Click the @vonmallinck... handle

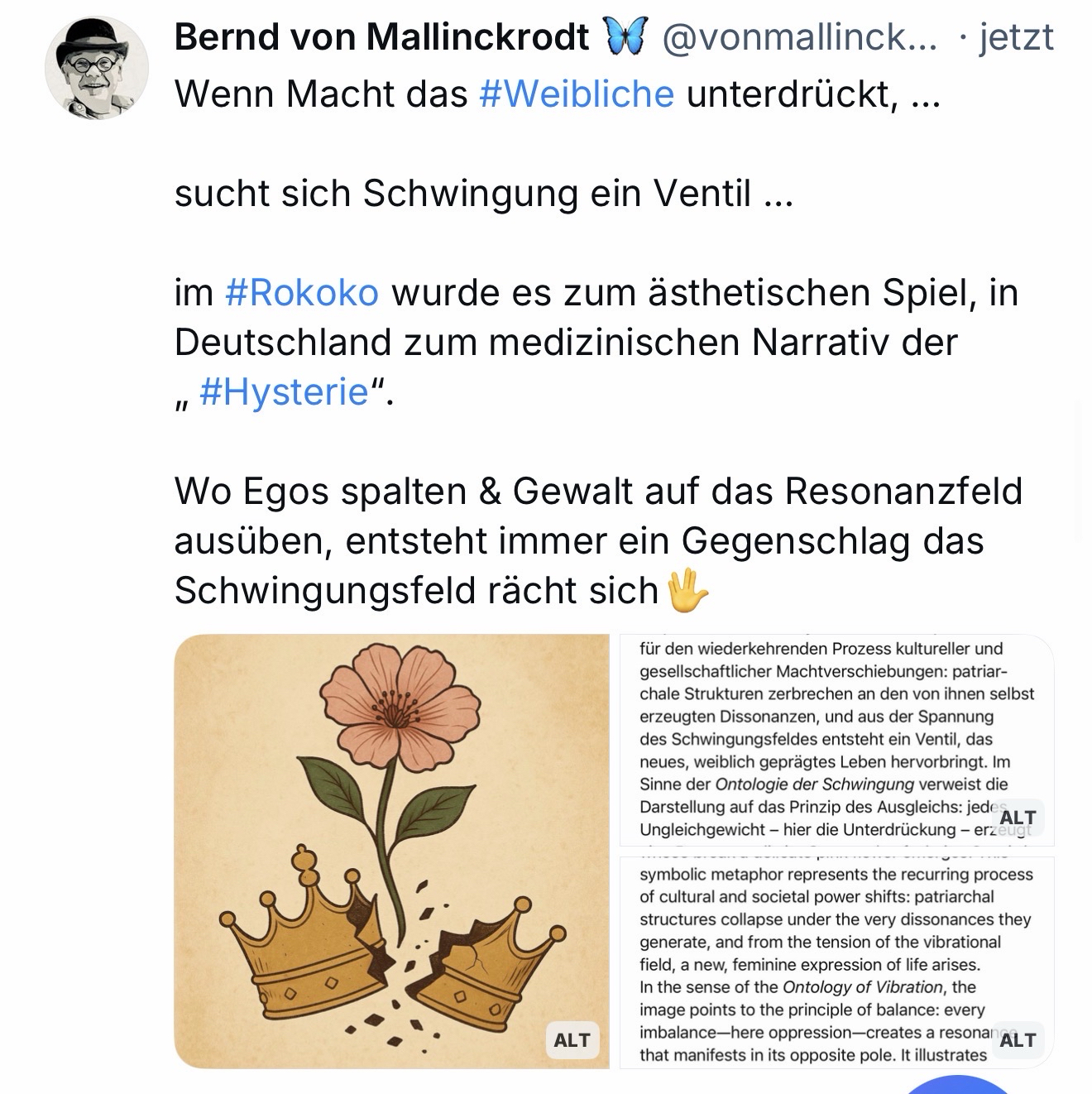click(x=800, y=38)
